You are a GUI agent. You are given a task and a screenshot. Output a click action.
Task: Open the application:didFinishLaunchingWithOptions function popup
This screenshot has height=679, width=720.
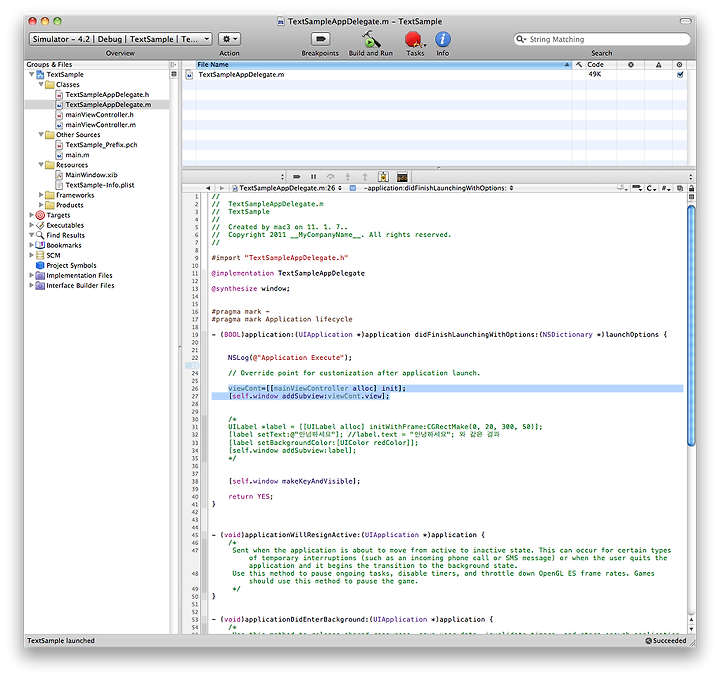(x=438, y=188)
